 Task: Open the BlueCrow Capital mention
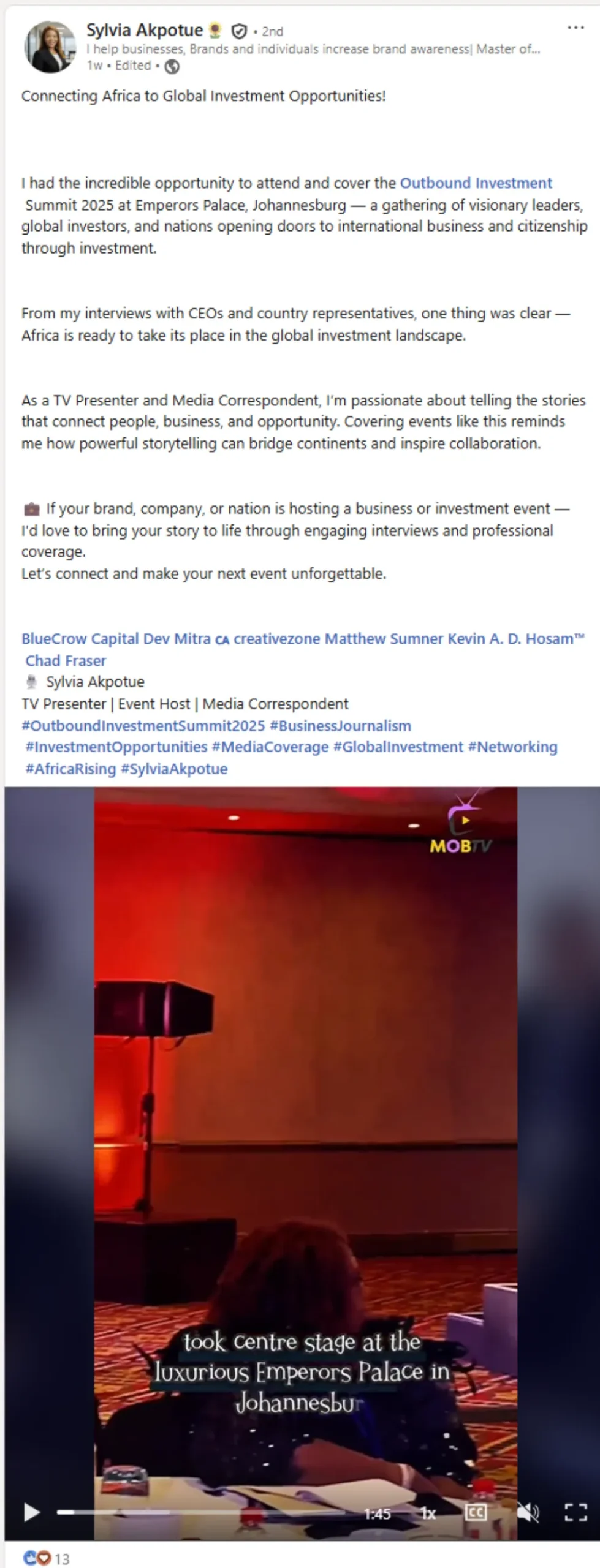pos(80,639)
